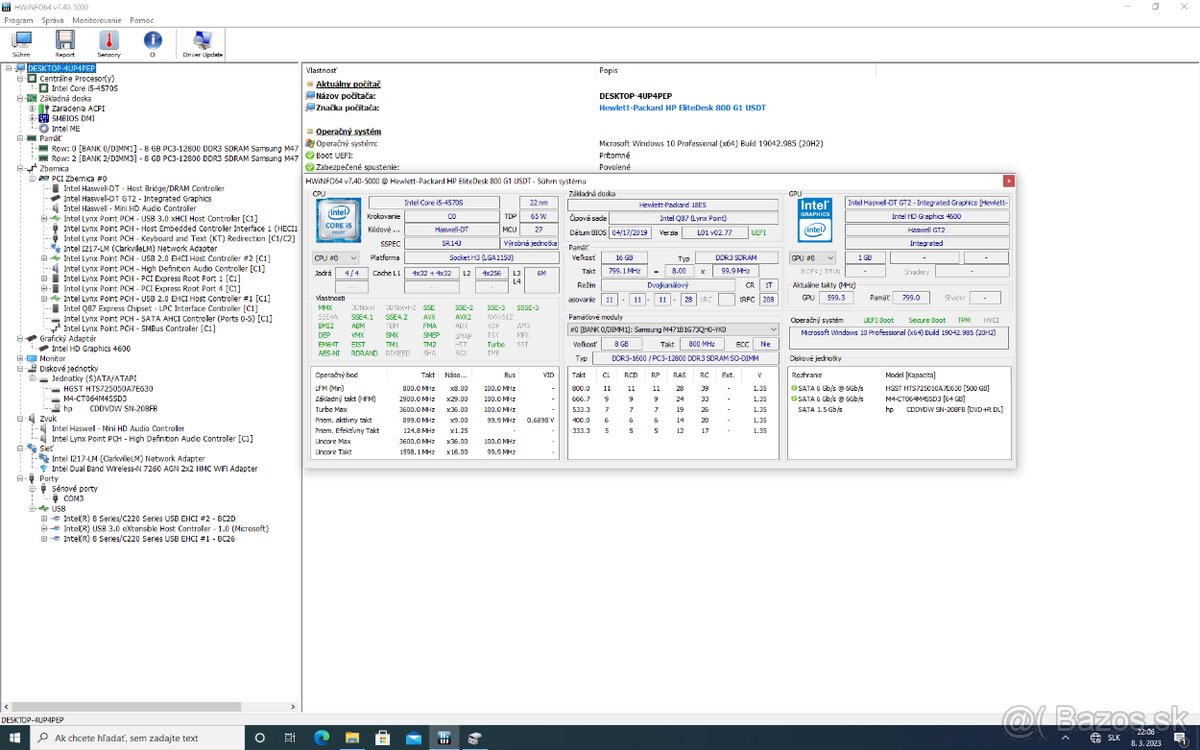Click the Monitor tree node icon
The width and height of the screenshot is (1200, 750).
[x=31, y=358]
